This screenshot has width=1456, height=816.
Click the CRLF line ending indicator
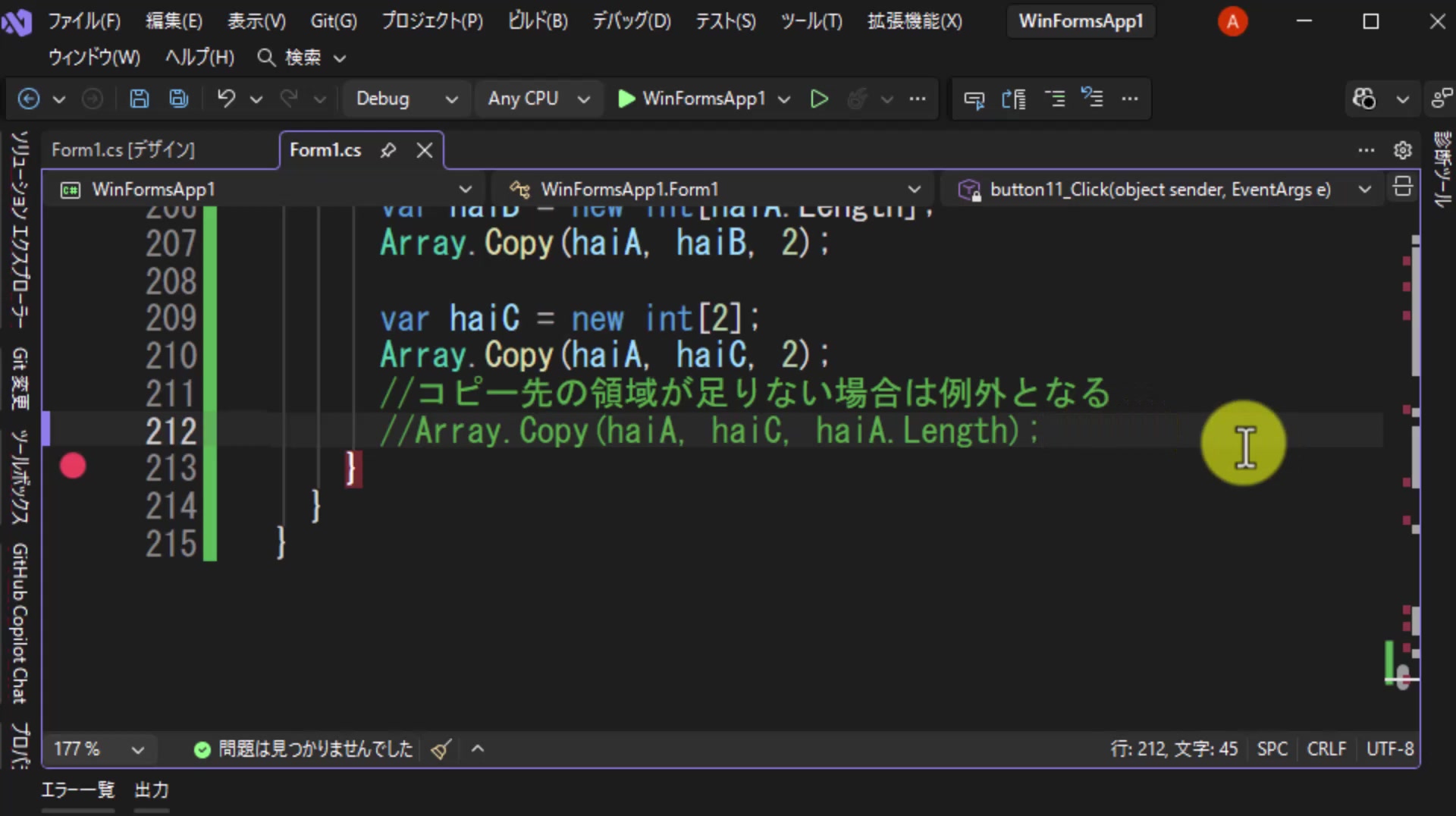pos(1326,749)
